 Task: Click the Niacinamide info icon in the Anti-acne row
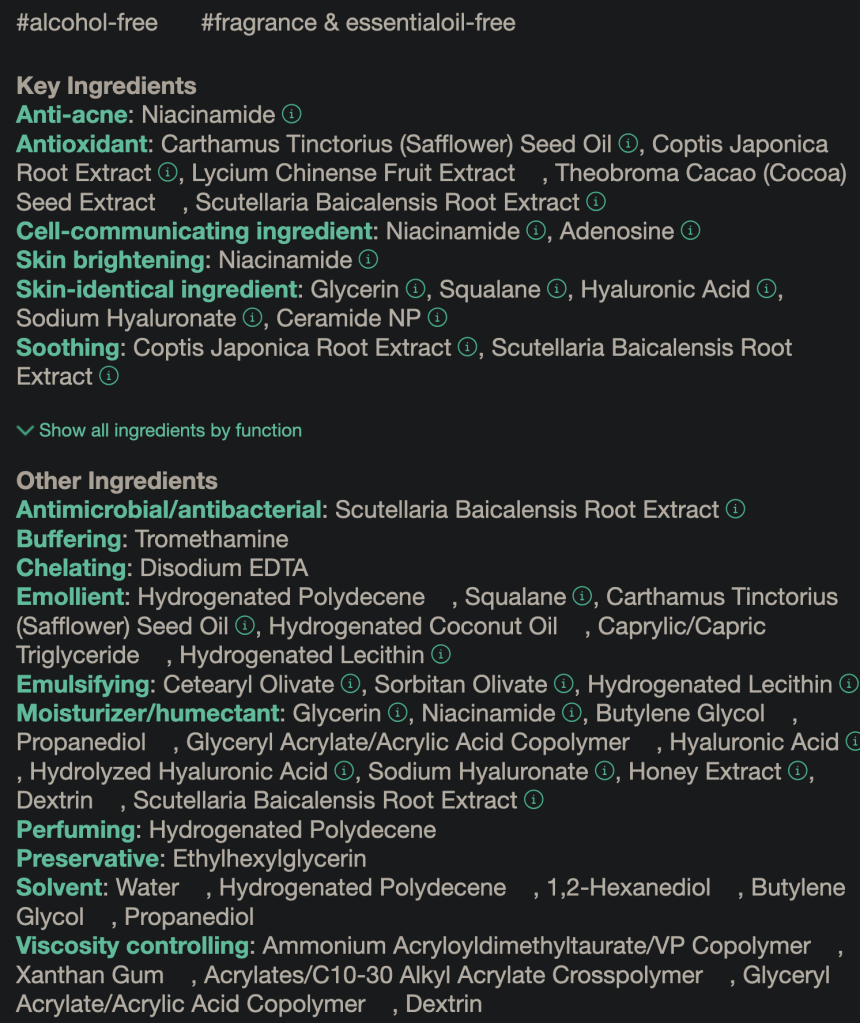click(x=291, y=115)
